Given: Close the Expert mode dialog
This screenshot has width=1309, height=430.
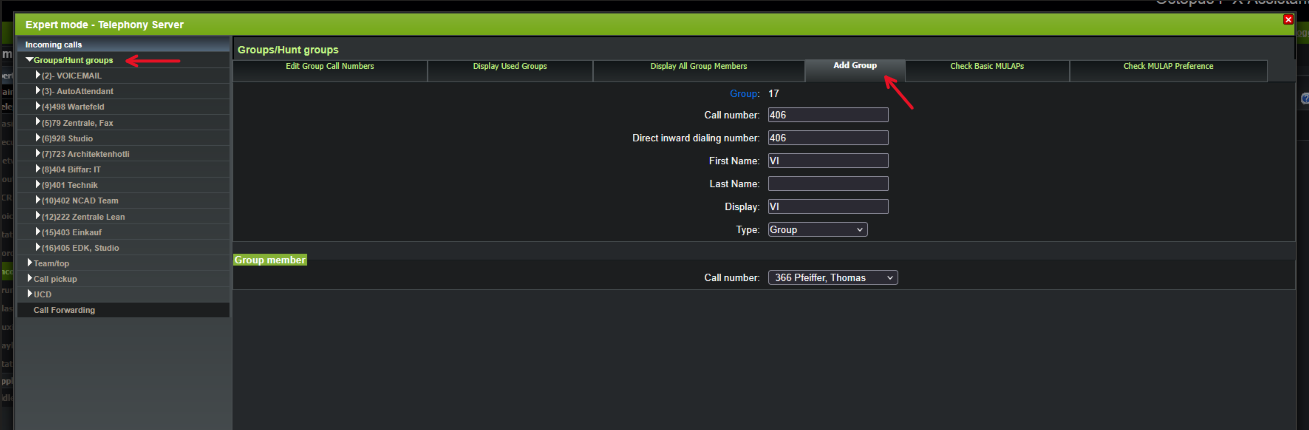Looking at the screenshot, I should [1288, 19].
